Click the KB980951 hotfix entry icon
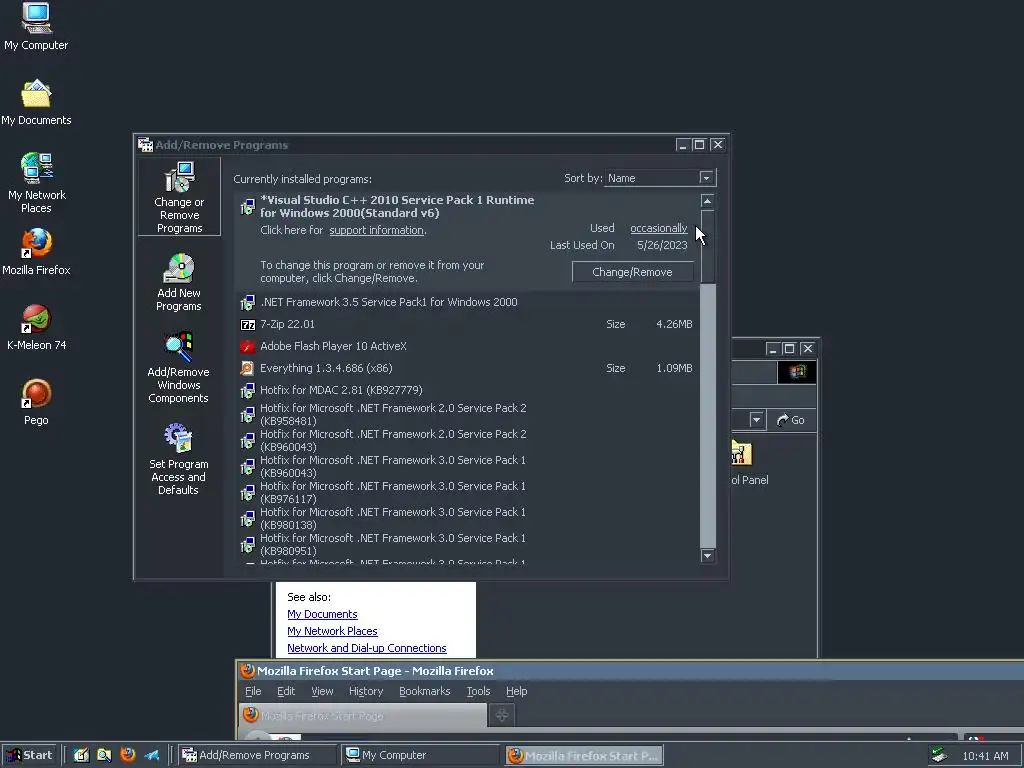 [248, 545]
